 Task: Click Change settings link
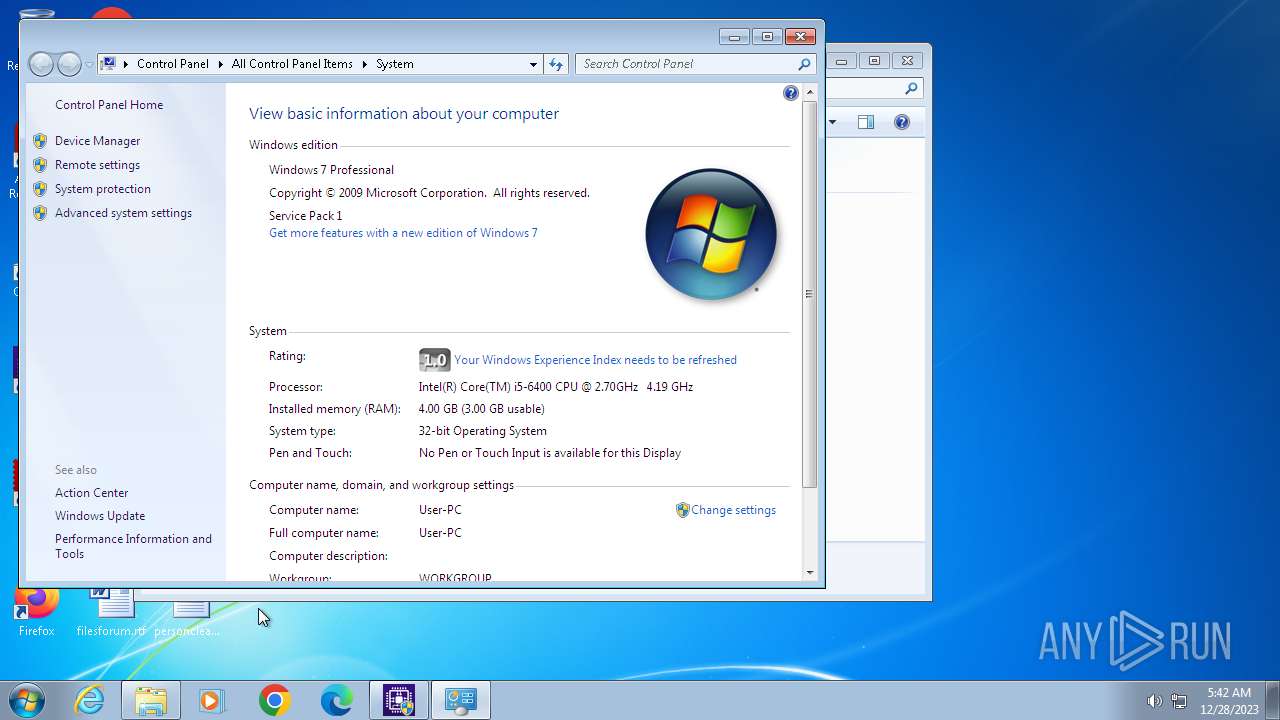[733, 510]
